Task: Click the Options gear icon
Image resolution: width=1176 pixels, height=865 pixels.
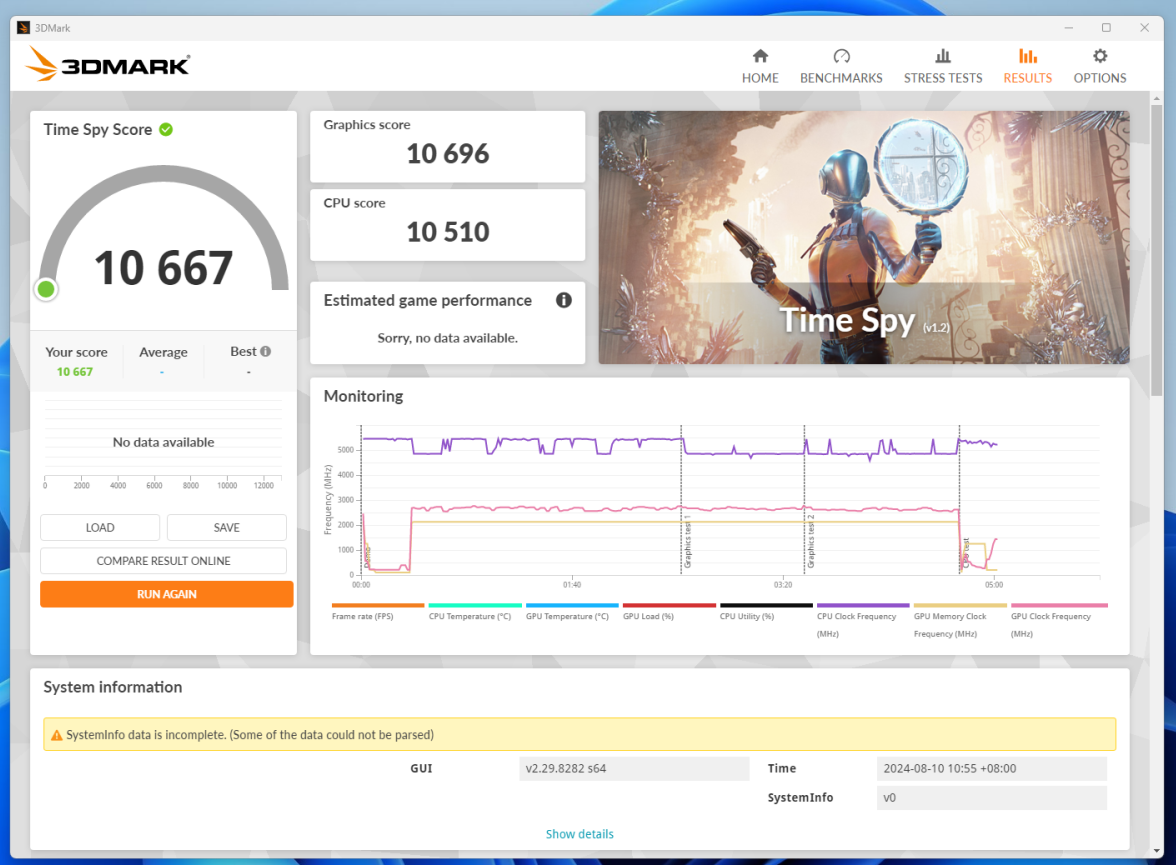Action: point(1100,56)
